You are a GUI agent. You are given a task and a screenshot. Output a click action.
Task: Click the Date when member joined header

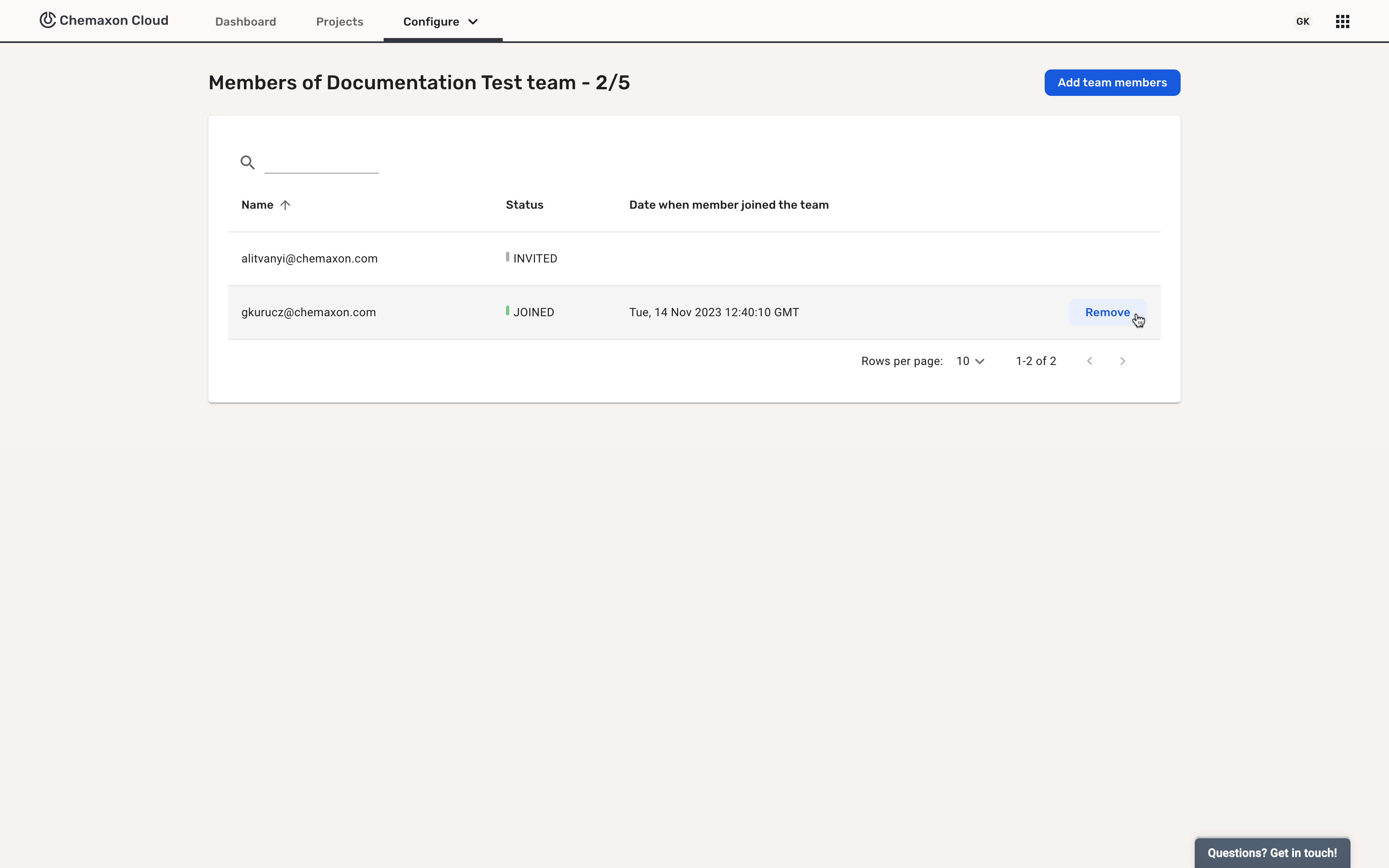tap(728, 205)
